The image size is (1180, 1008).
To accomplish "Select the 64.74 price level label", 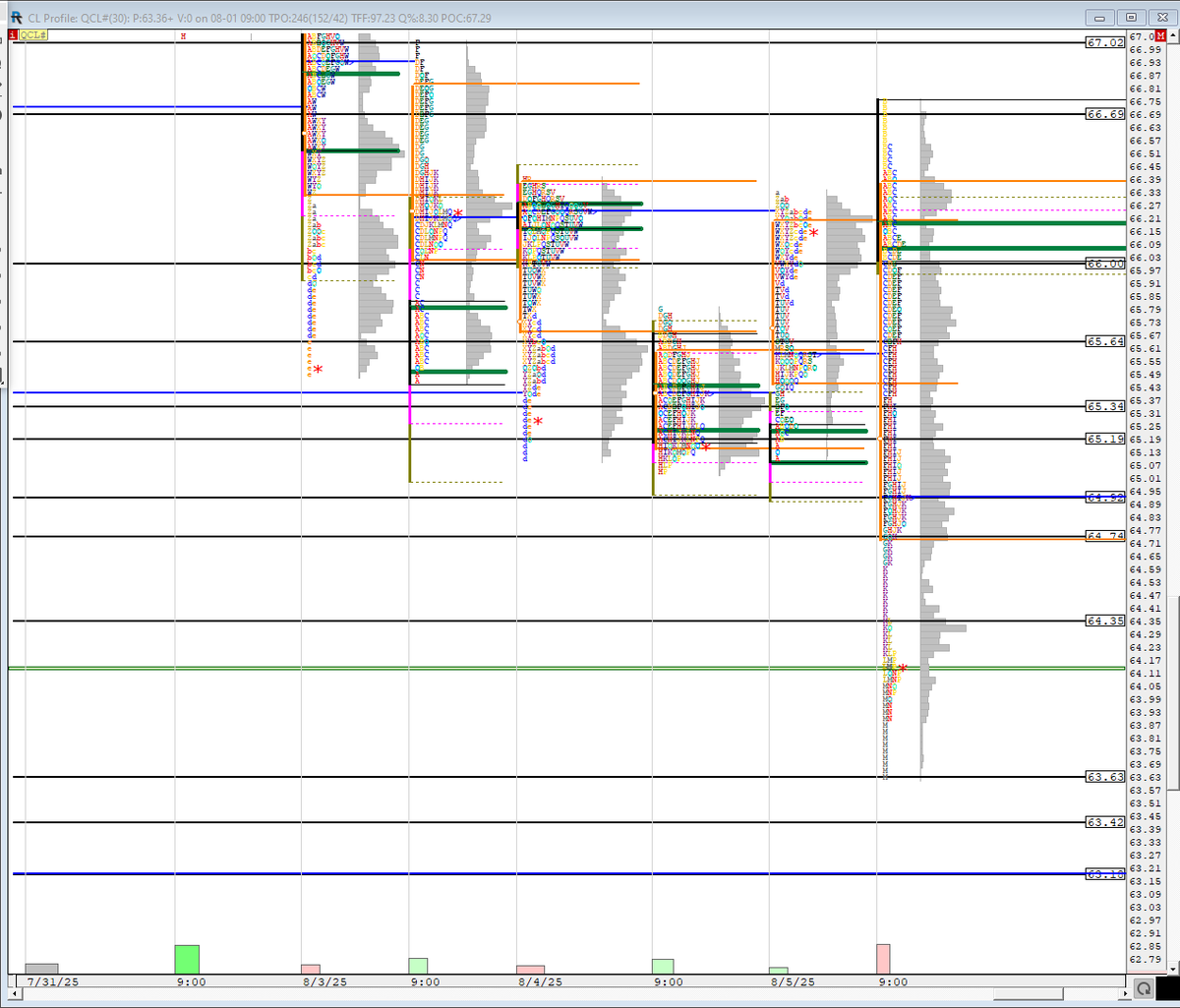I will pos(1104,536).
